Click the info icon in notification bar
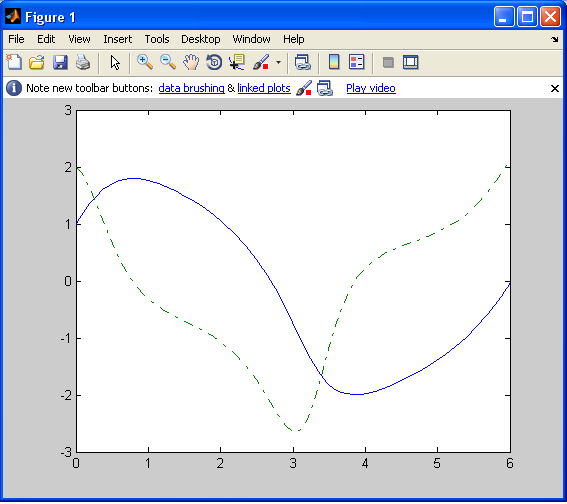The image size is (567, 504). click(x=14, y=88)
